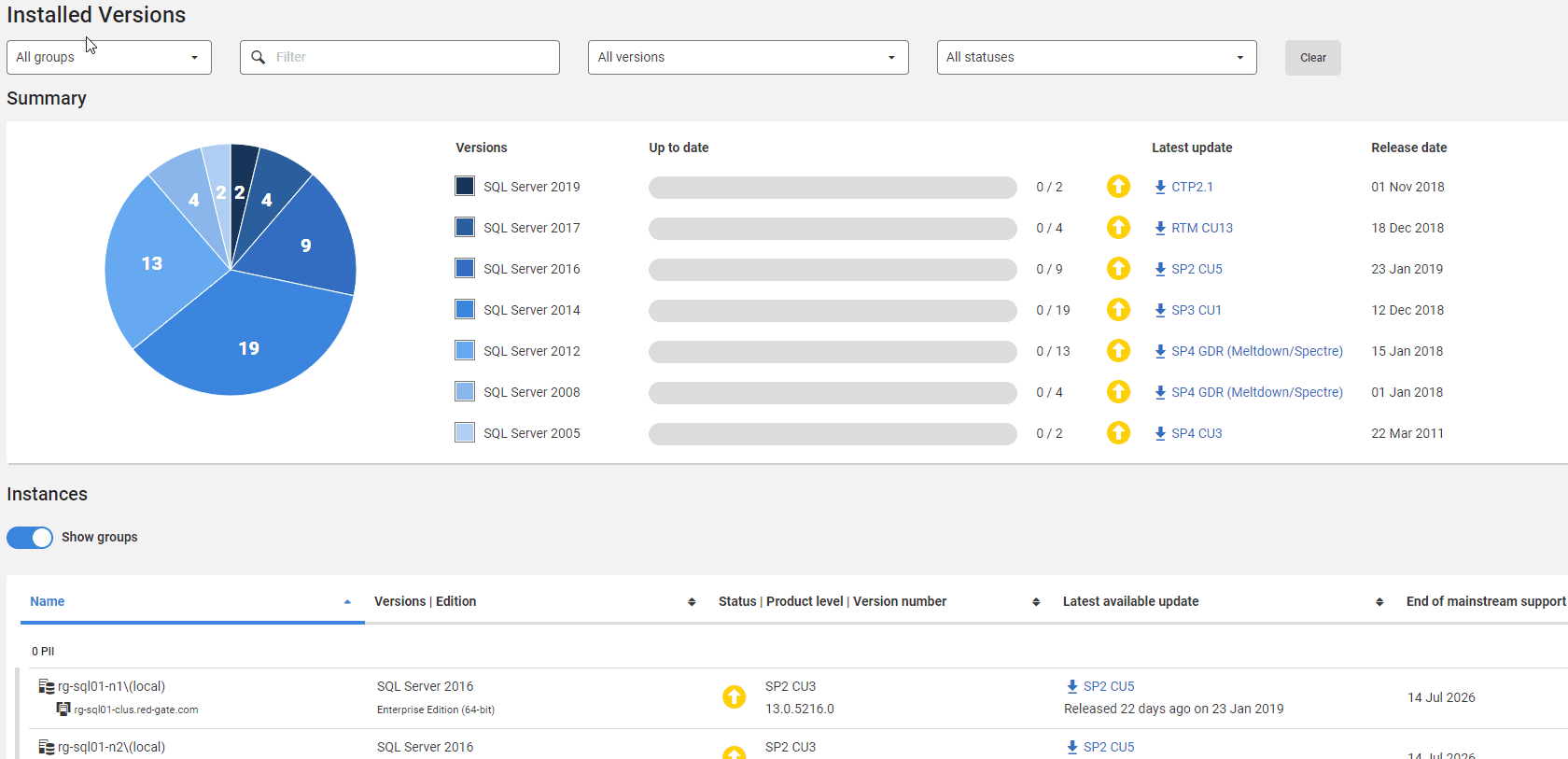Screen dimensions: 1568x759
Task: Click server icon next to rg-sql01-n1\(local)
Action: coord(46,686)
